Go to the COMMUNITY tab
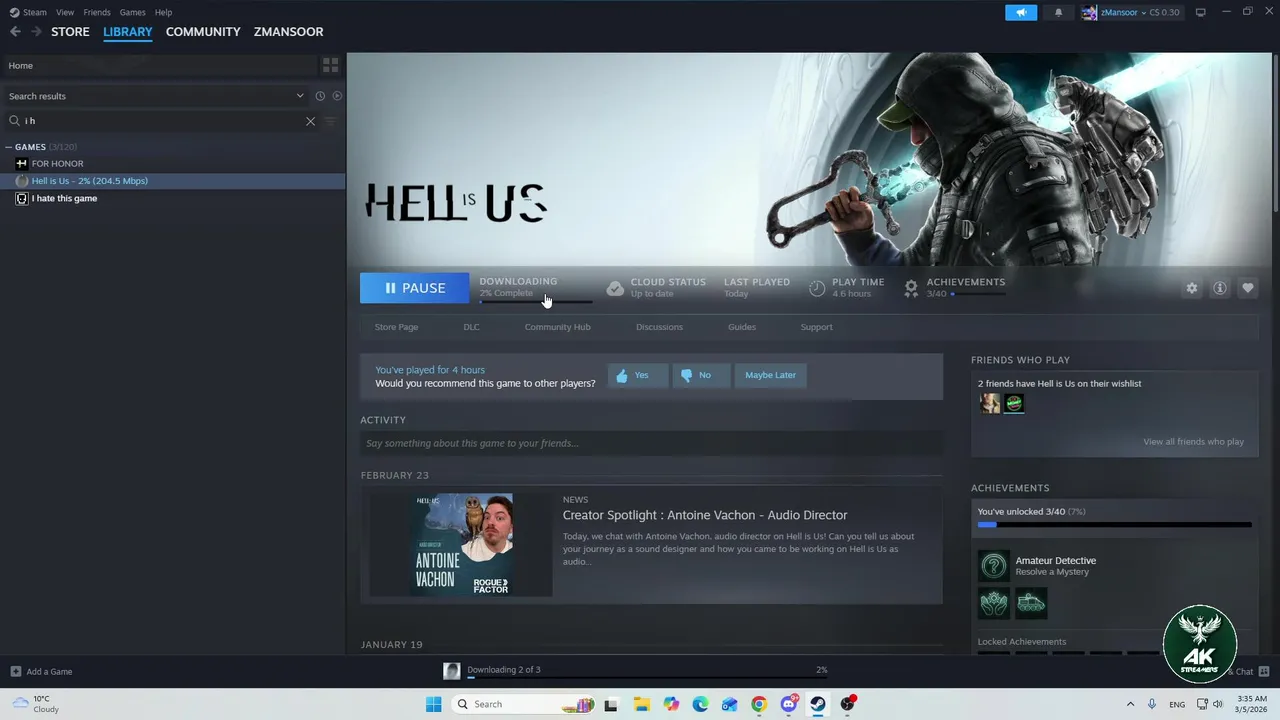 [x=203, y=32]
